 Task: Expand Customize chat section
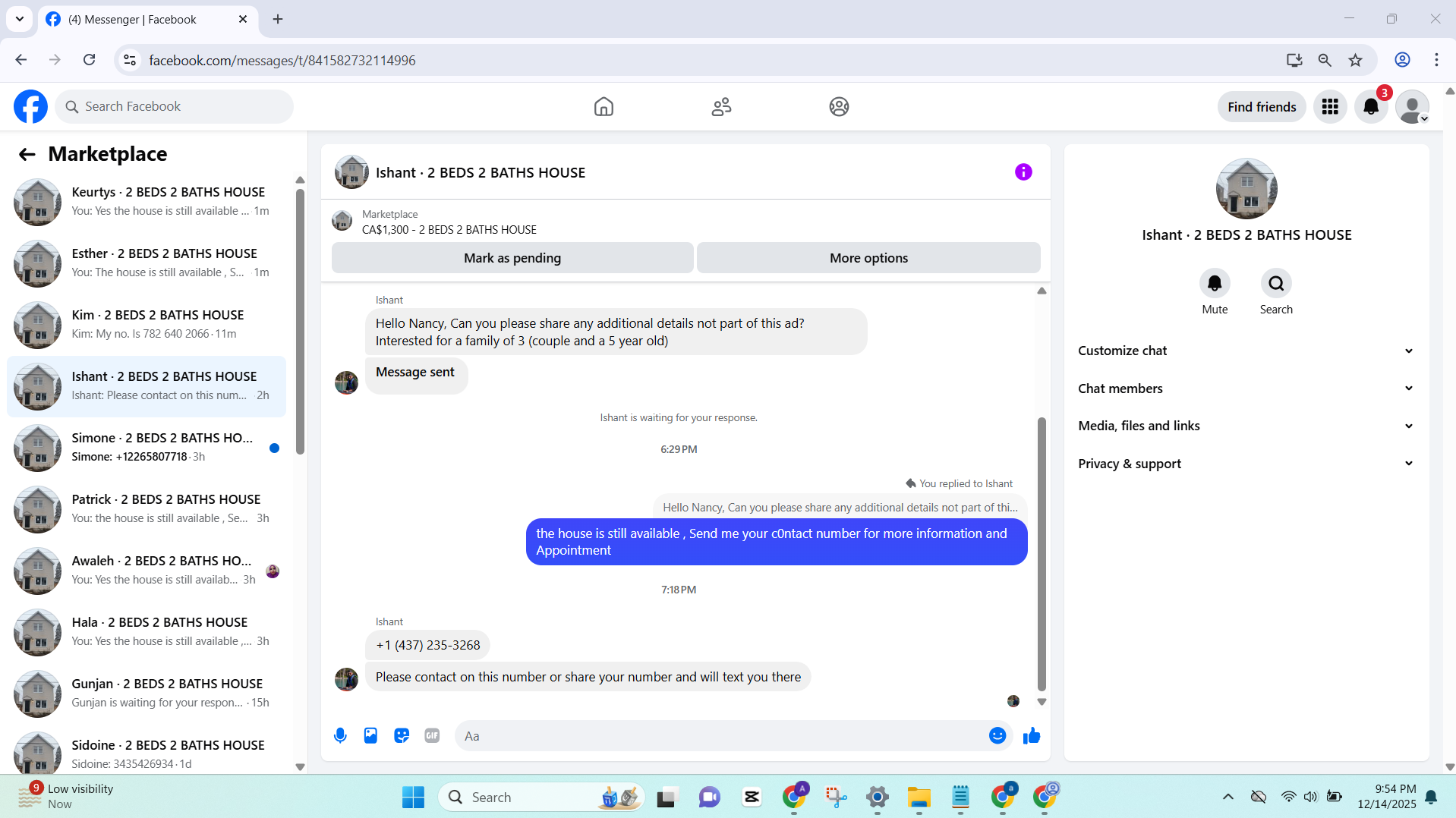[1246, 351]
